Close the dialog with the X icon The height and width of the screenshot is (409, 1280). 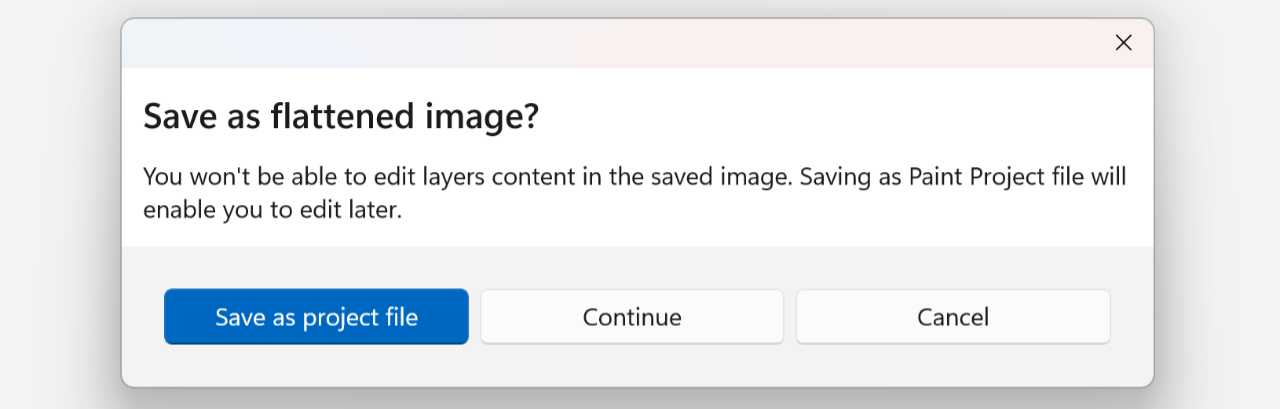(x=1123, y=42)
